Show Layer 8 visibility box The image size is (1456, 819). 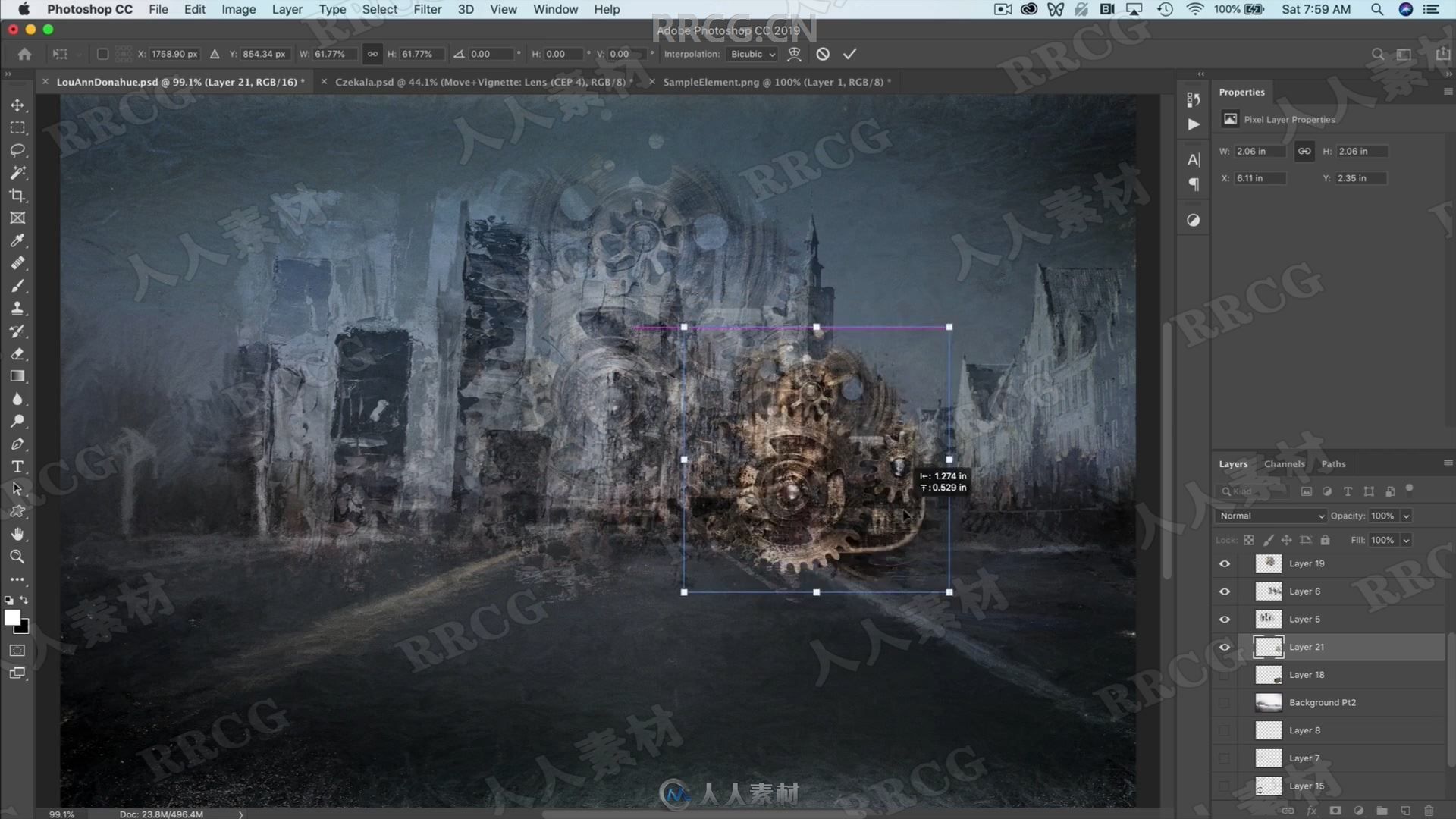tap(1225, 730)
